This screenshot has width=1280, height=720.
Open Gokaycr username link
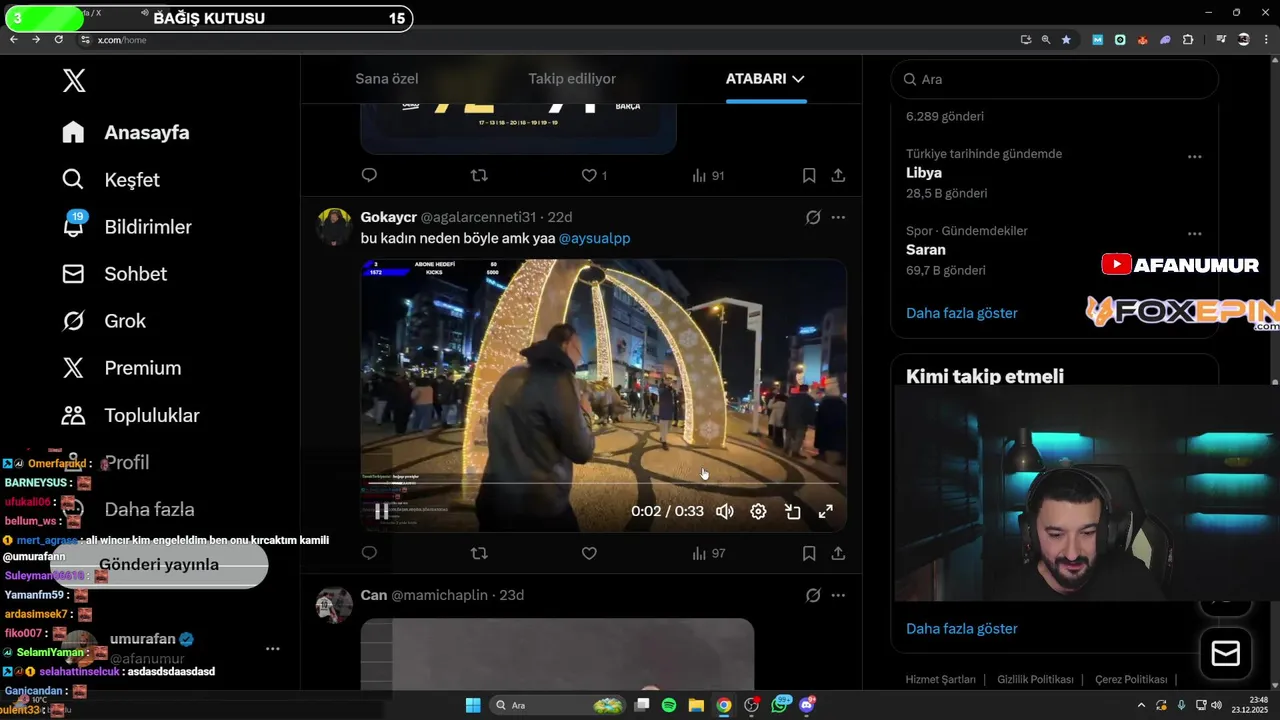coord(388,217)
